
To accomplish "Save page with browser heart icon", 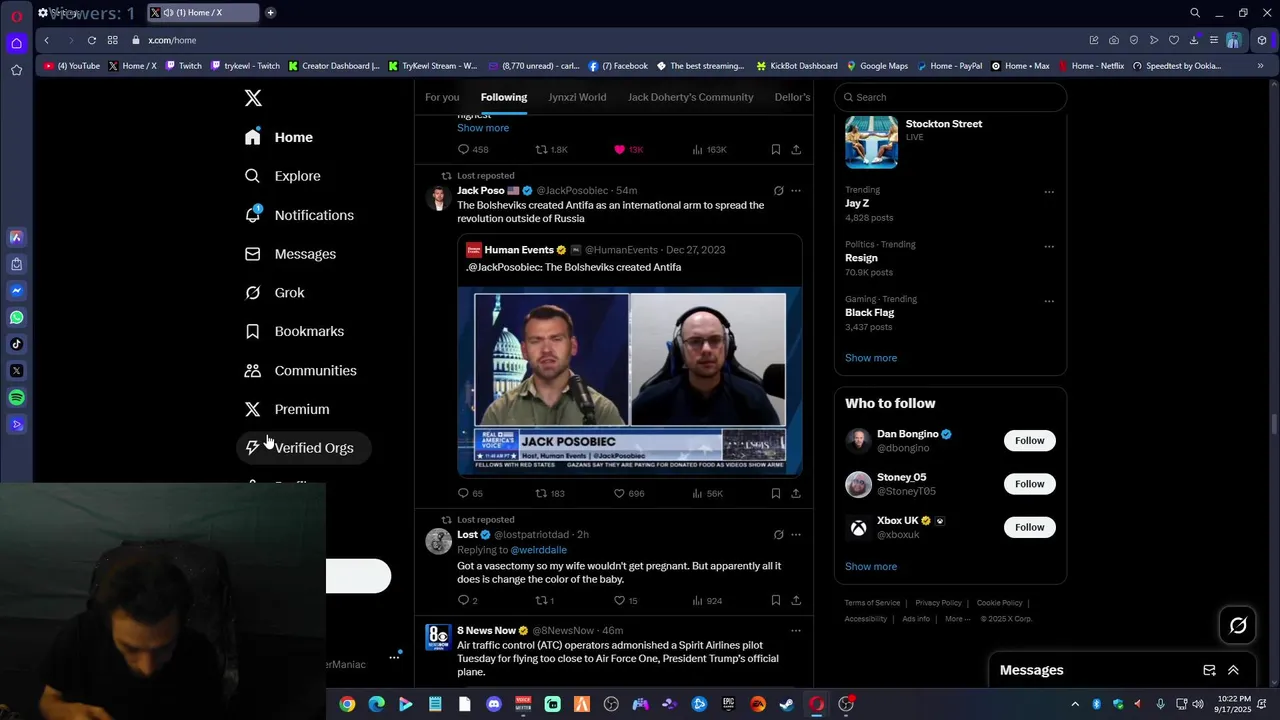I will pos(1174,40).
